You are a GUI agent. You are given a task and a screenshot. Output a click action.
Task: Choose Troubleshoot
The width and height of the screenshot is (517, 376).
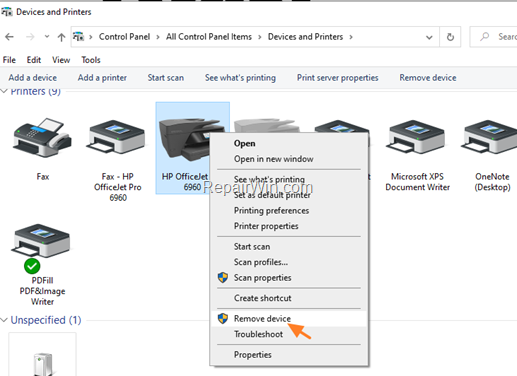click(289, 334)
